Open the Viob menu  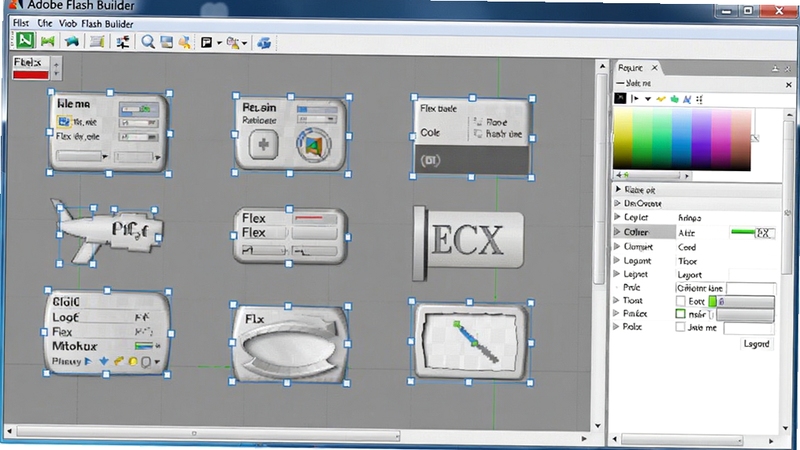point(67,23)
